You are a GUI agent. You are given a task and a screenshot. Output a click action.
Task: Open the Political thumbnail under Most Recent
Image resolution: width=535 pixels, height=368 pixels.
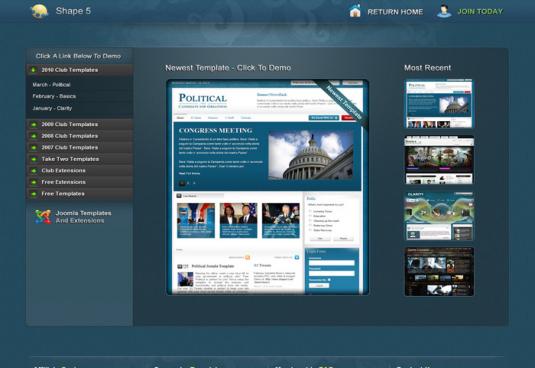[439, 104]
